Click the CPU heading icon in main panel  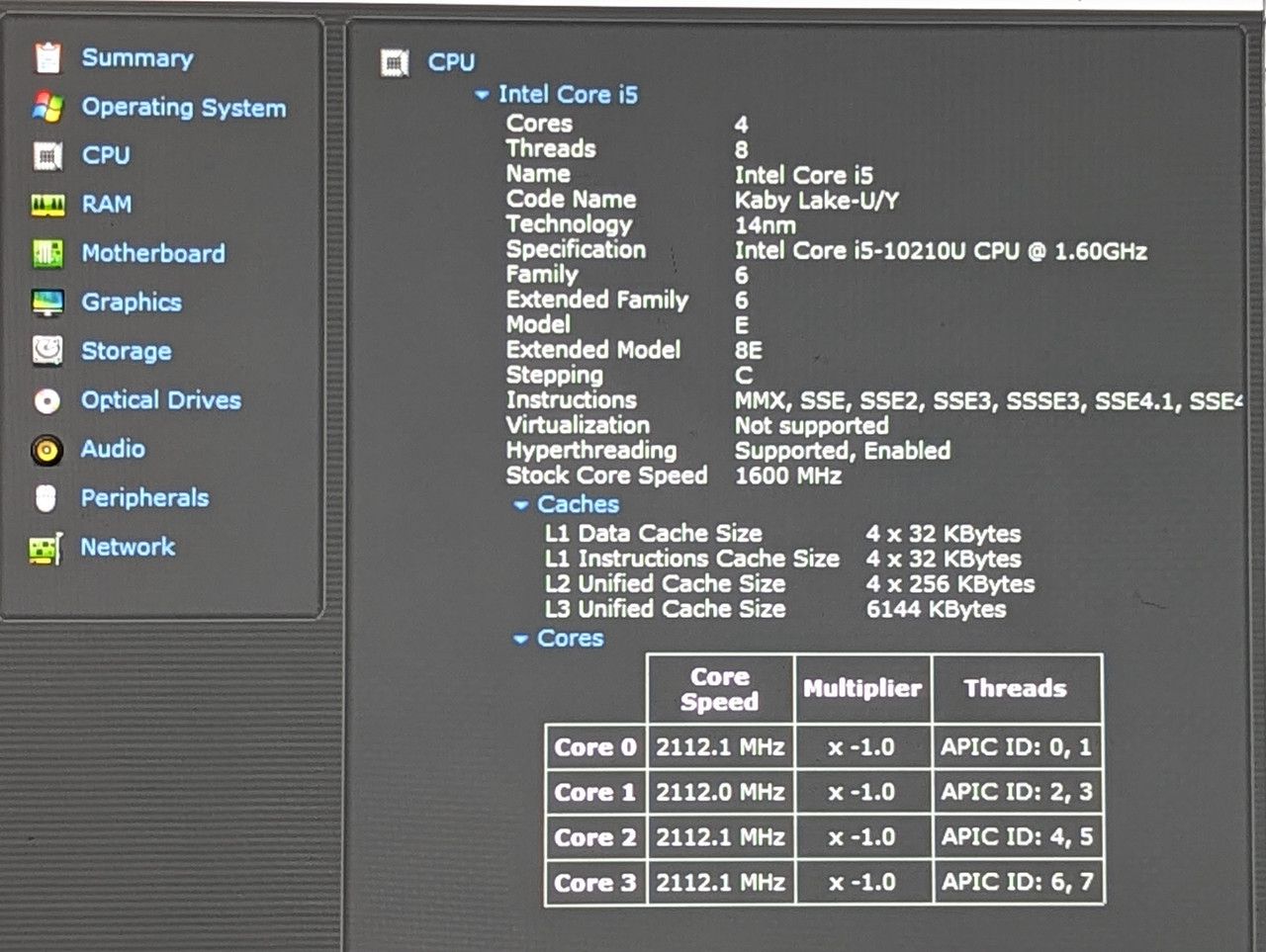(395, 63)
